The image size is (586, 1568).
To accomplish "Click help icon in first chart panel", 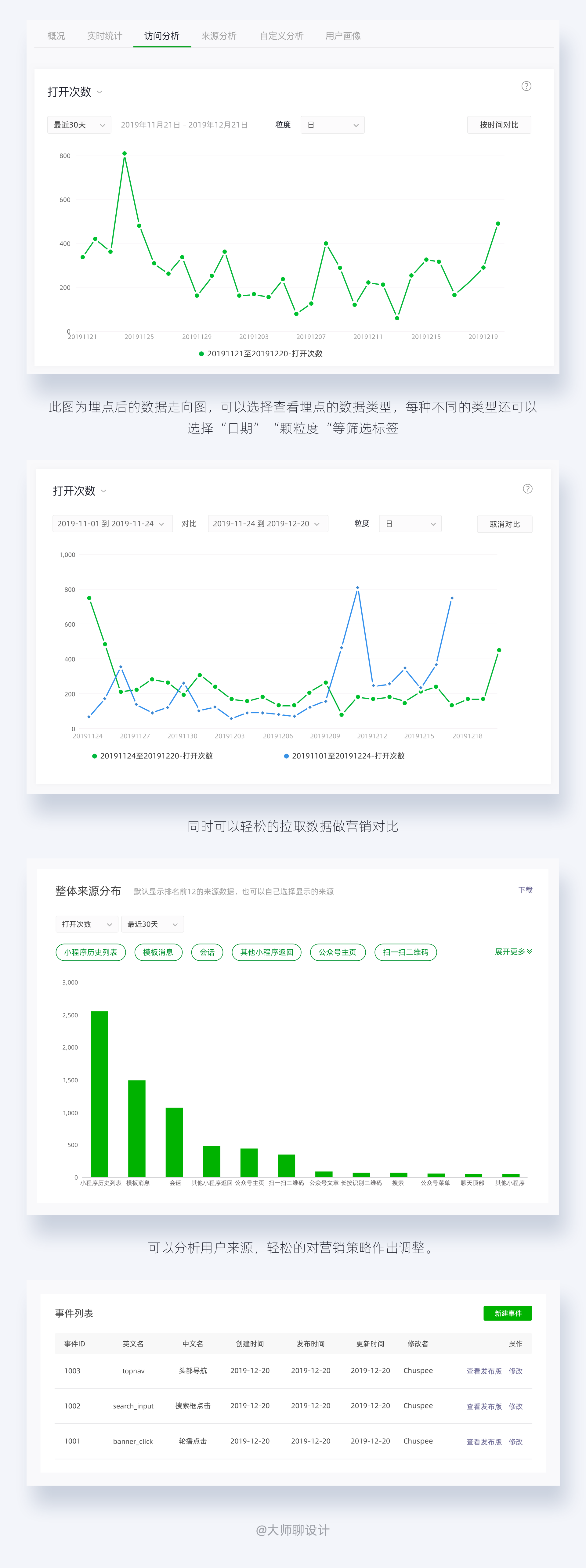I will click(526, 86).
